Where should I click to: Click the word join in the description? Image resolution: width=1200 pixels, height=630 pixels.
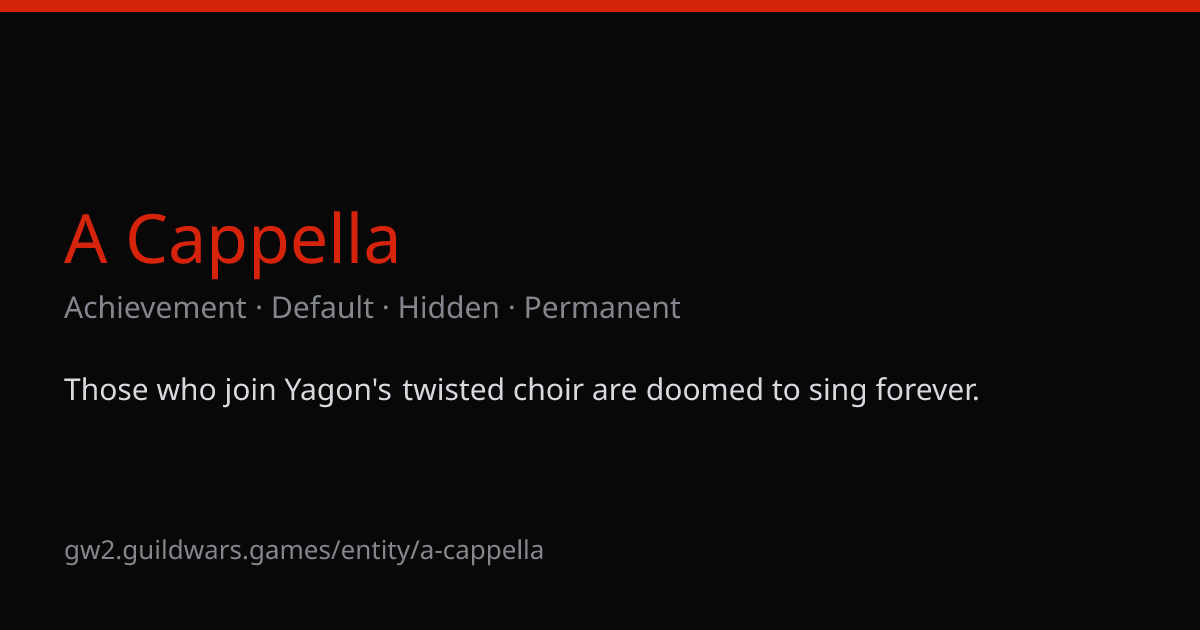pos(250,390)
